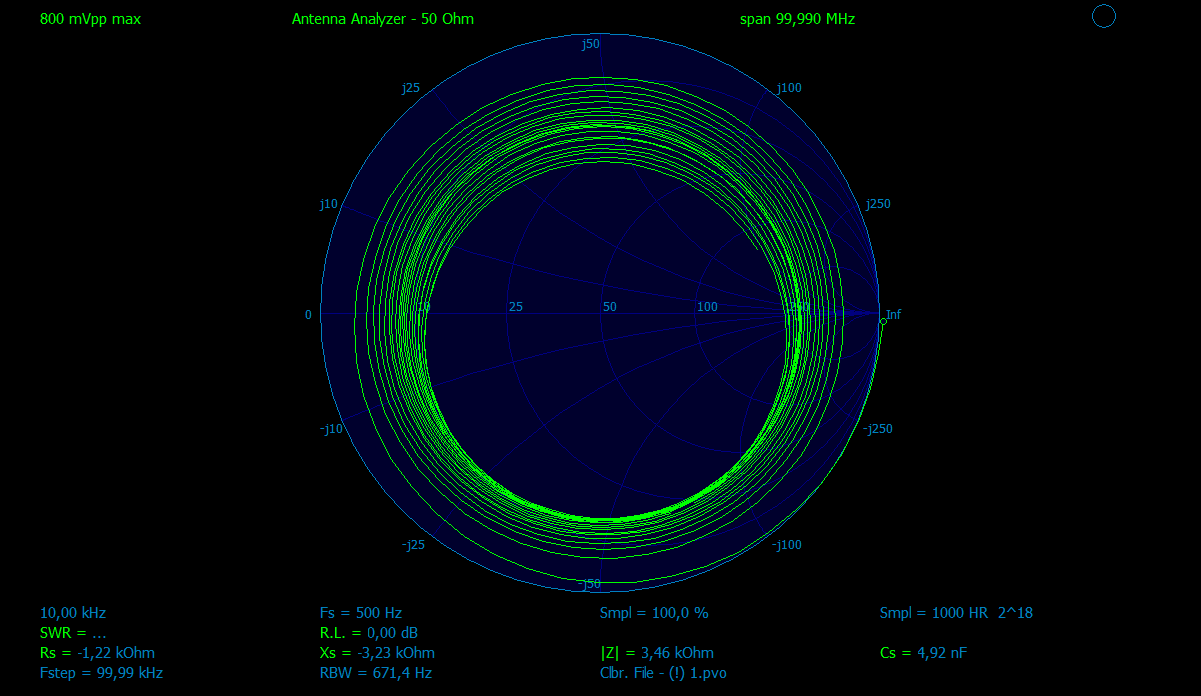Image resolution: width=1201 pixels, height=696 pixels.
Task: Click the 'Antenna Analyzer - 50 Ohm' title
Action: [x=383, y=19]
